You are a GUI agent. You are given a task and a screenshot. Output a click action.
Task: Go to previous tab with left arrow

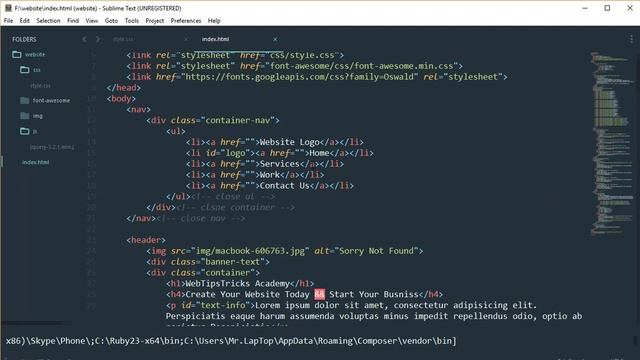(x=84, y=39)
